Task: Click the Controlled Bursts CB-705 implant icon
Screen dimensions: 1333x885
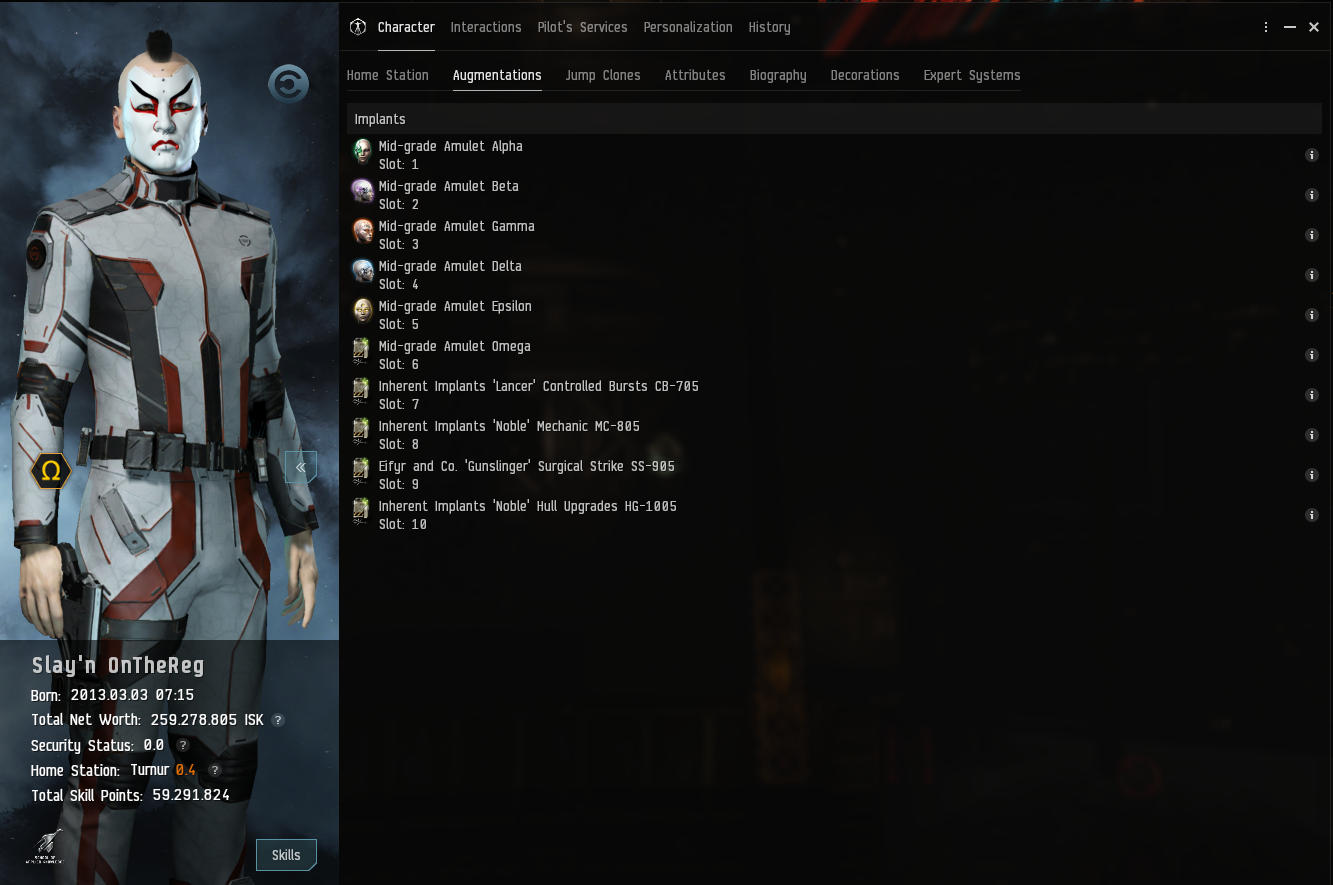Action: pyautogui.click(x=363, y=392)
